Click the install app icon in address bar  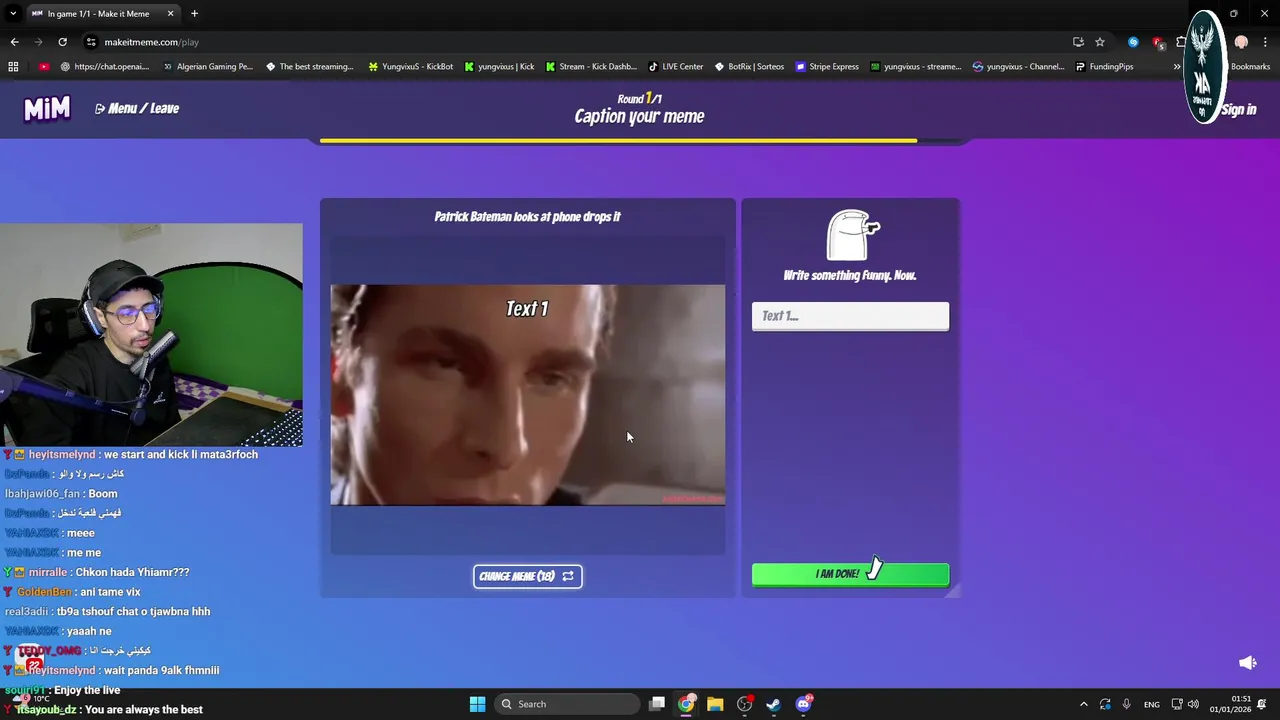pos(1078,42)
